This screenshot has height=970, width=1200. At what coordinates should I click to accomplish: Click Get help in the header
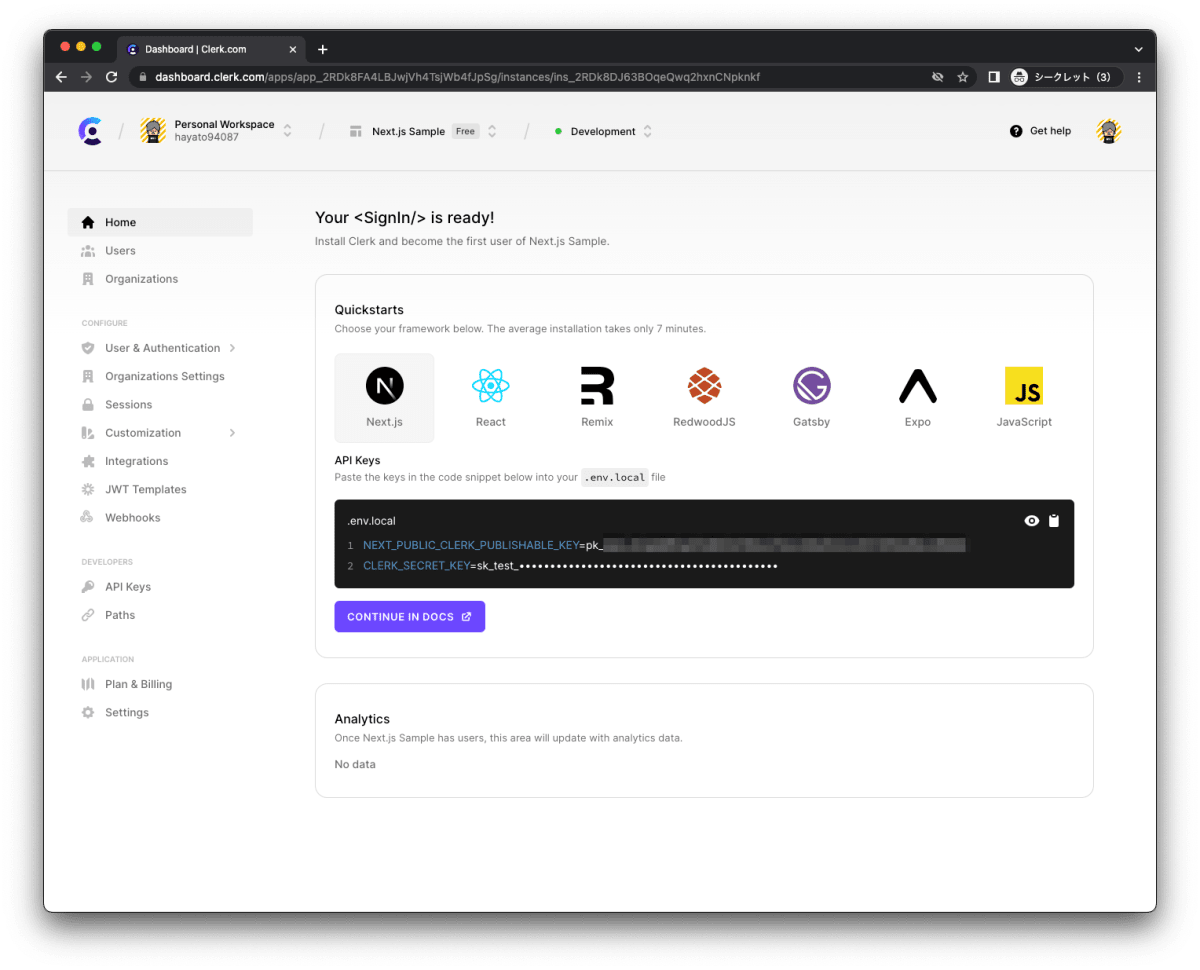[1040, 131]
